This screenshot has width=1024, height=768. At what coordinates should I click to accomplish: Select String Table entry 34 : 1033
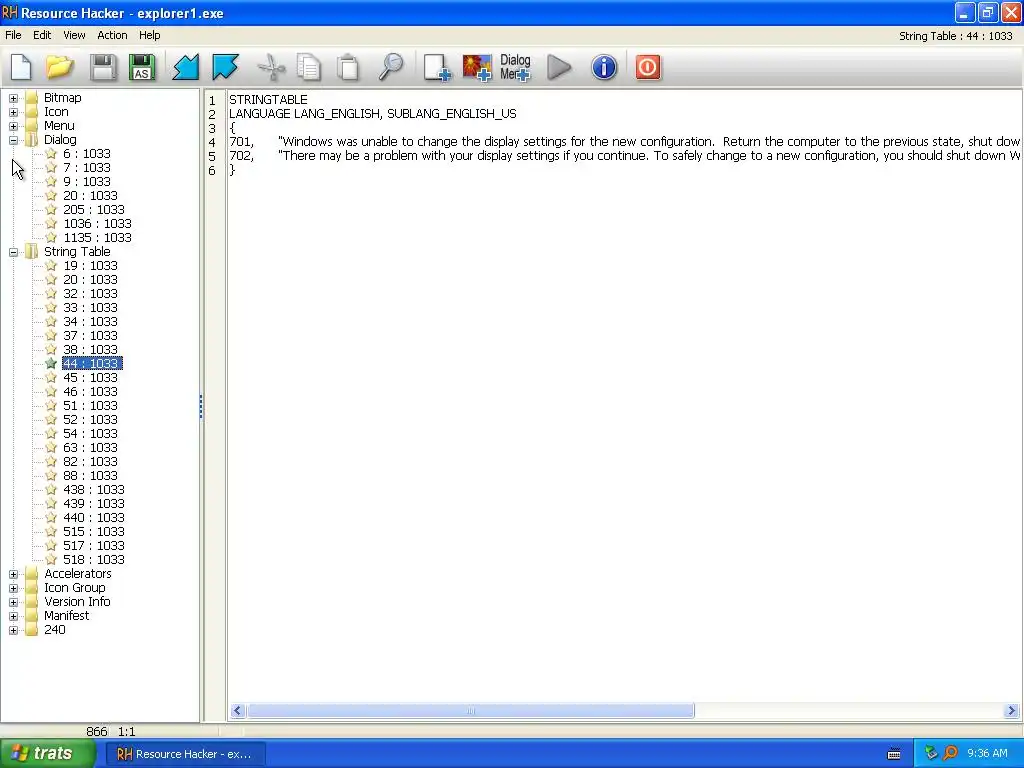90,322
